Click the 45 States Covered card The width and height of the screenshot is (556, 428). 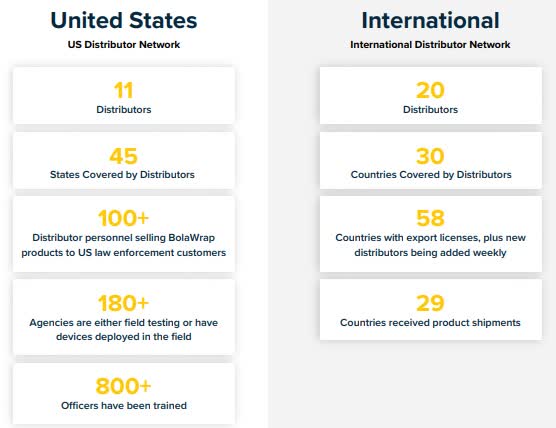(124, 161)
